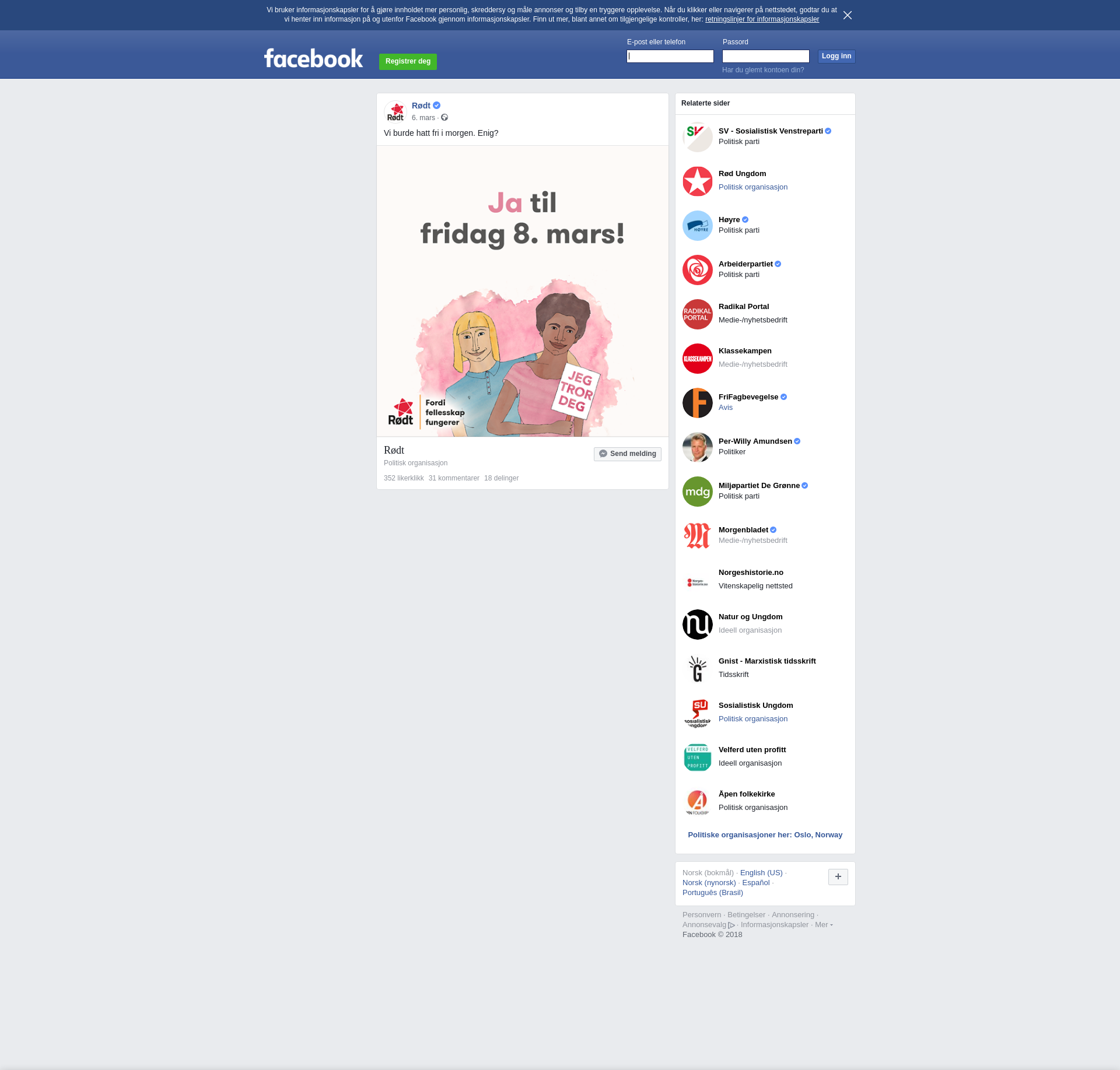Click 18 delinger count
Screen dimensions: 1120x1070
pos(501,478)
